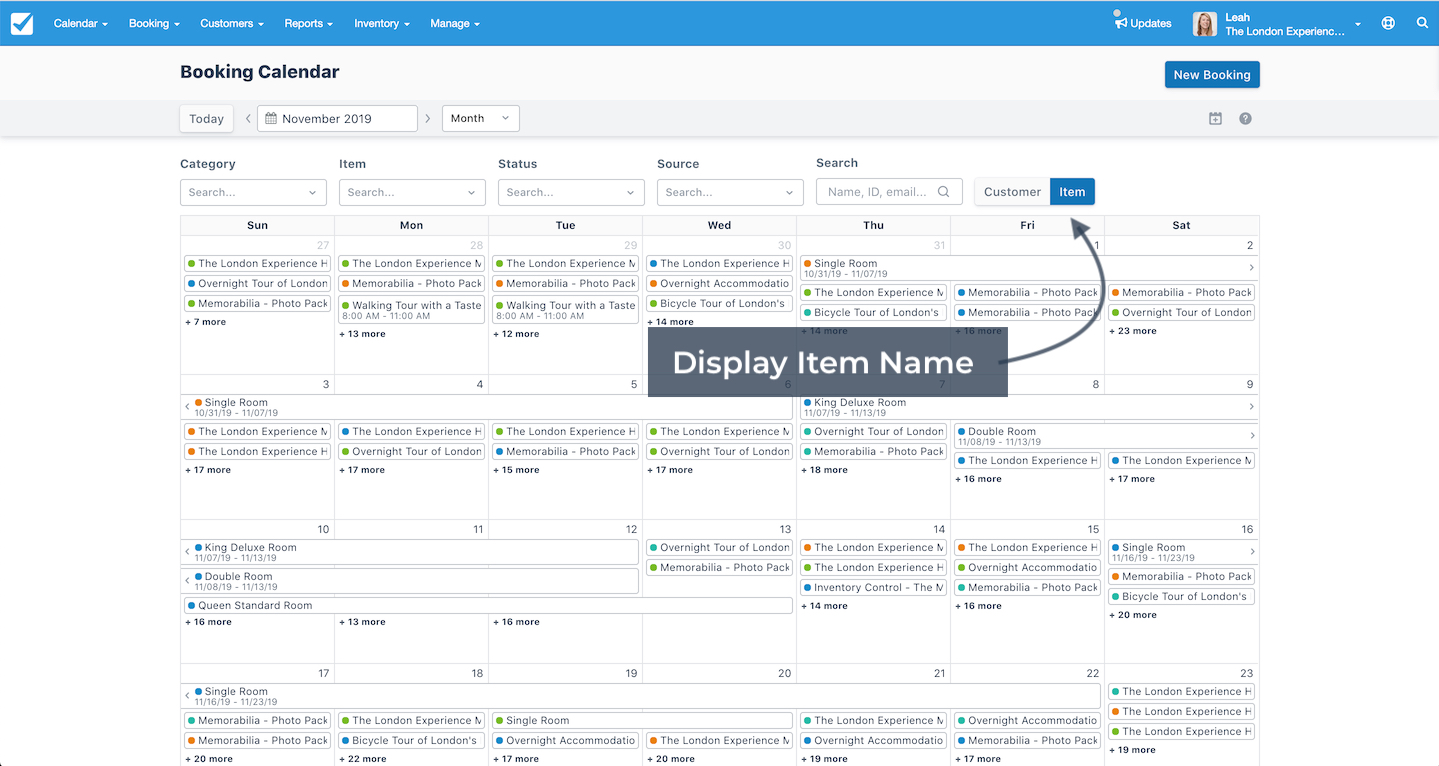Open the Reports menu
This screenshot has height=766, width=1439.
click(x=308, y=23)
